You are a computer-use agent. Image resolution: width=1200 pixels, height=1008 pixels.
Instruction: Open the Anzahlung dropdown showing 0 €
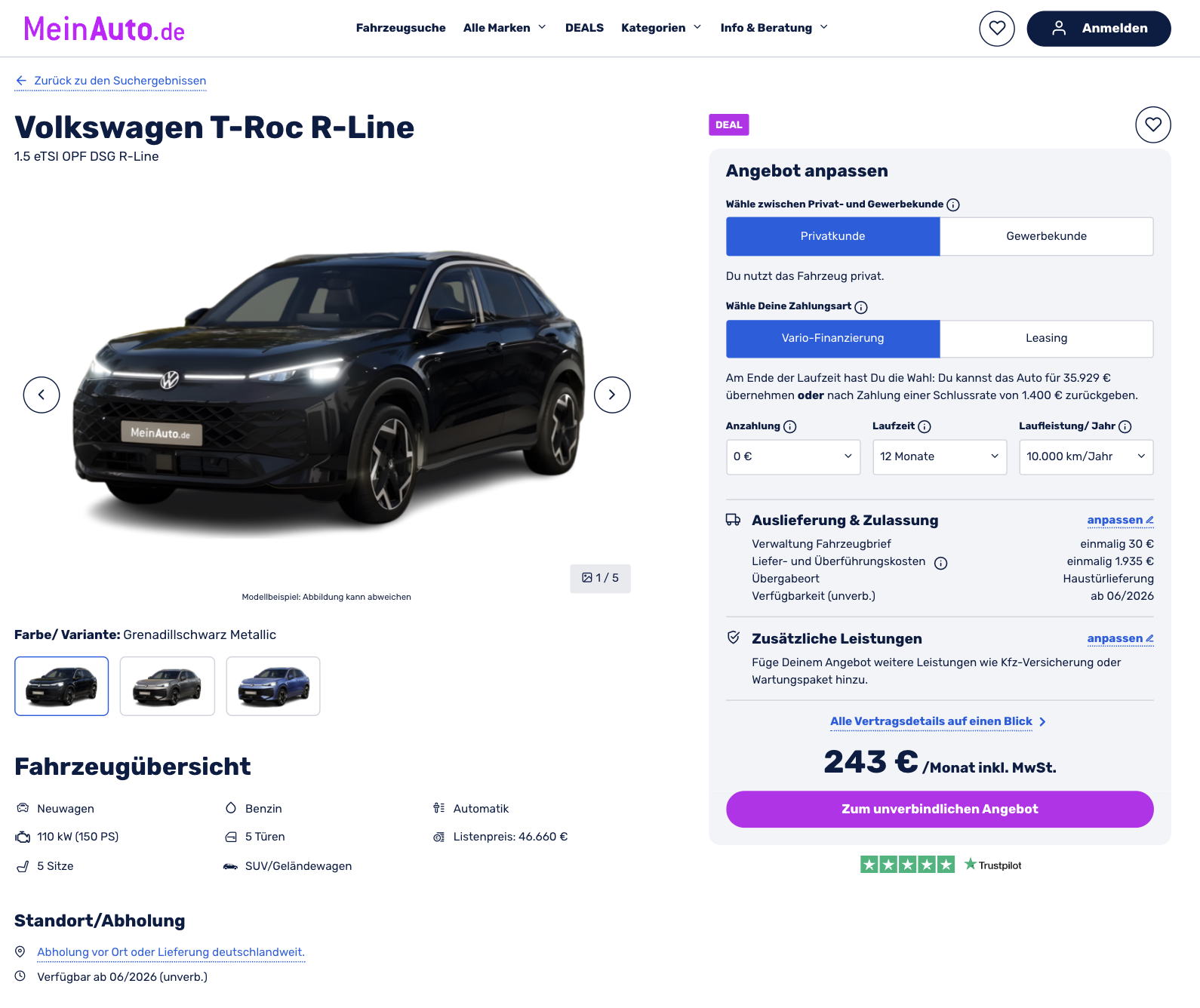[x=793, y=457]
